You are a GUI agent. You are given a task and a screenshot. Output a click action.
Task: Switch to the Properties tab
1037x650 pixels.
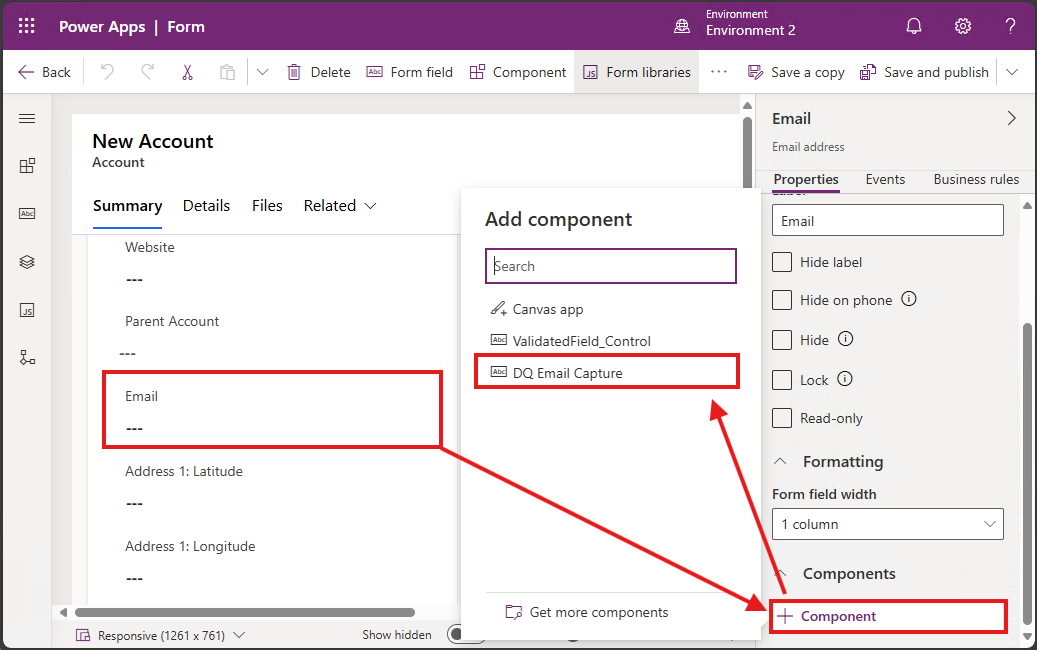click(x=806, y=179)
